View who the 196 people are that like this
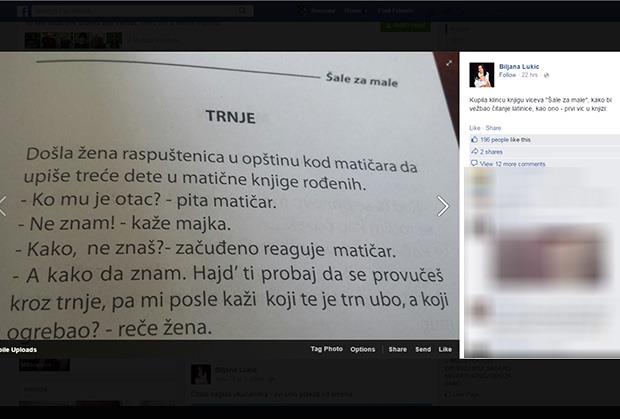This screenshot has height=419, width=620. 505,140
